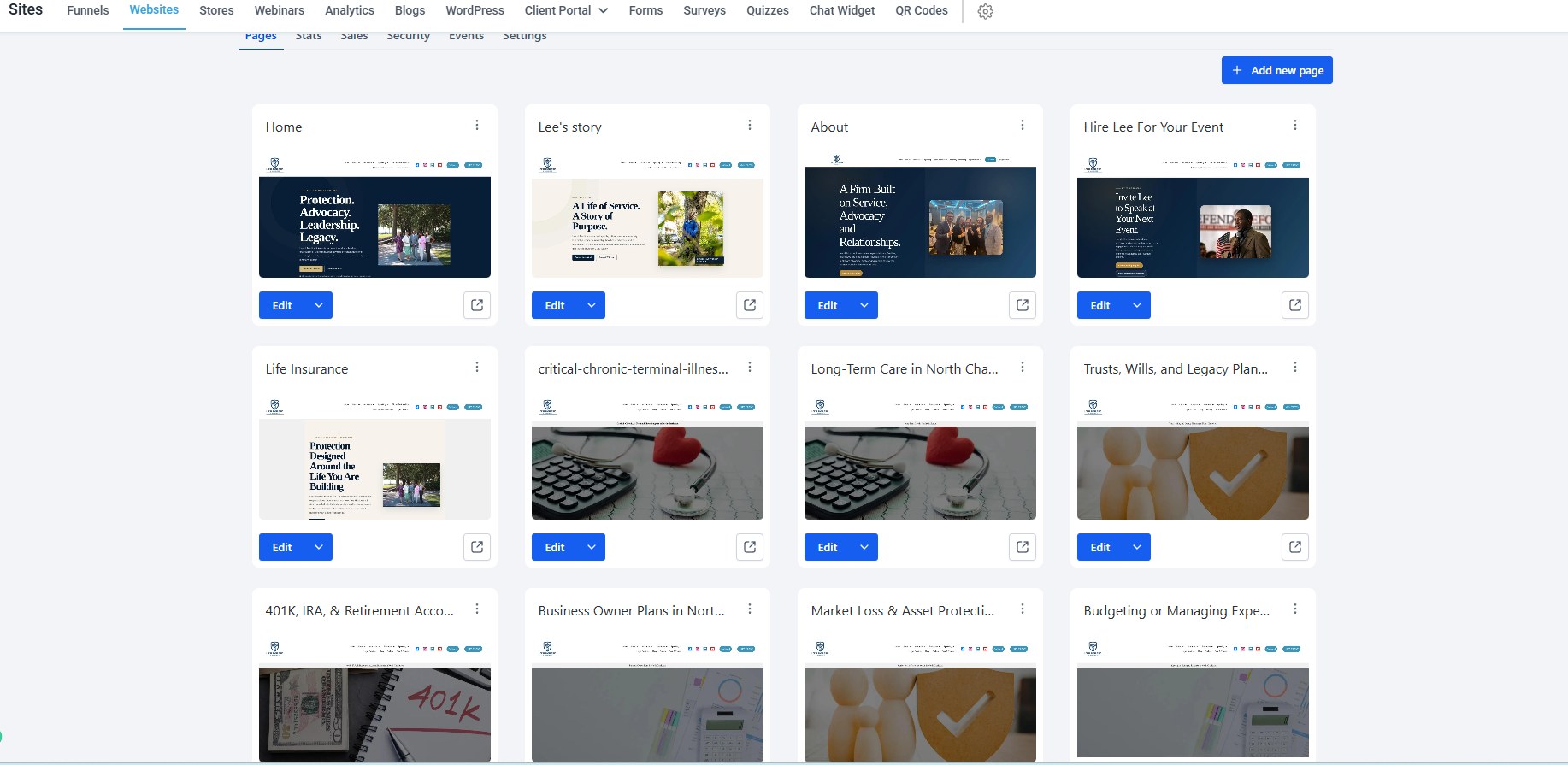Click Edit button for Home page
1568x765 pixels.
[x=282, y=305]
